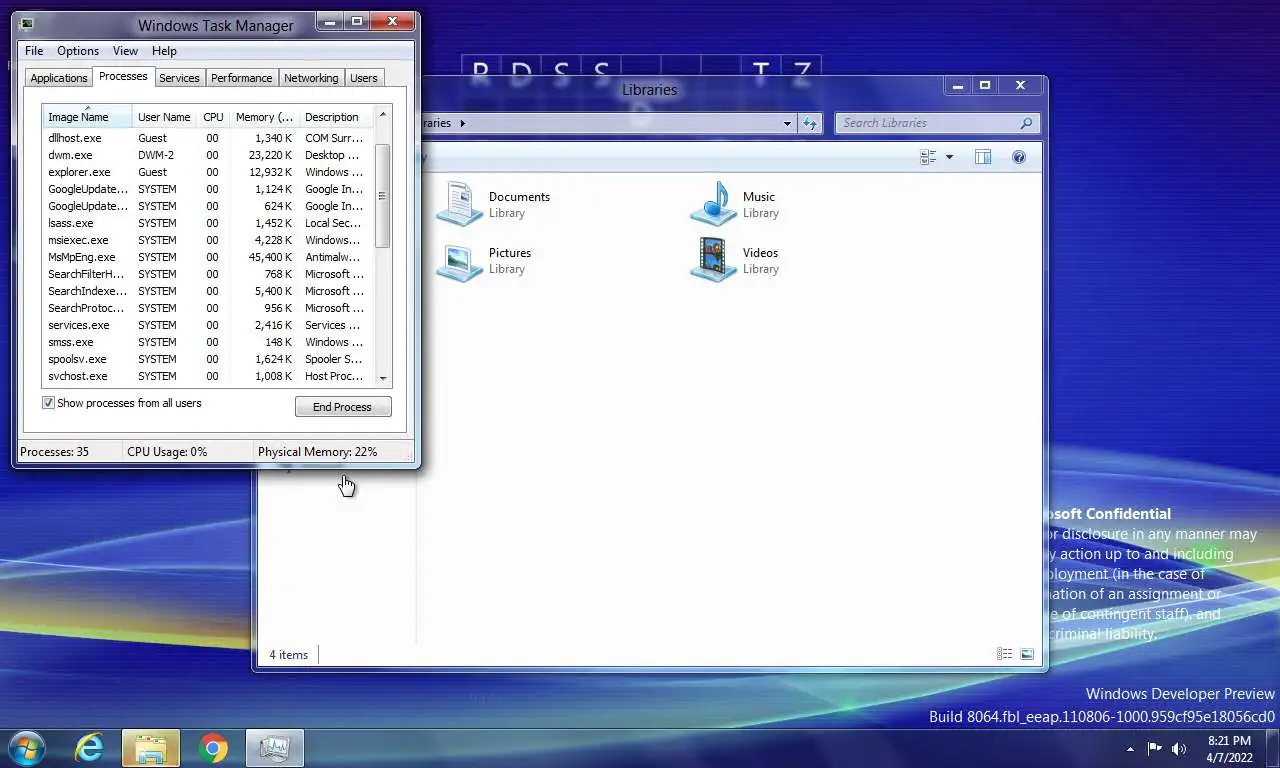Select the spoolsv.exe process row

(x=208, y=359)
